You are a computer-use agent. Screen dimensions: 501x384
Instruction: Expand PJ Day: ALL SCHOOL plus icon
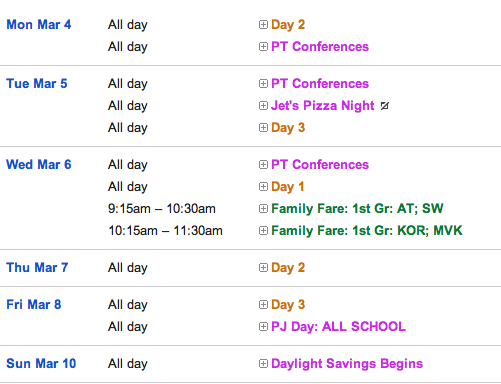point(263,327)
